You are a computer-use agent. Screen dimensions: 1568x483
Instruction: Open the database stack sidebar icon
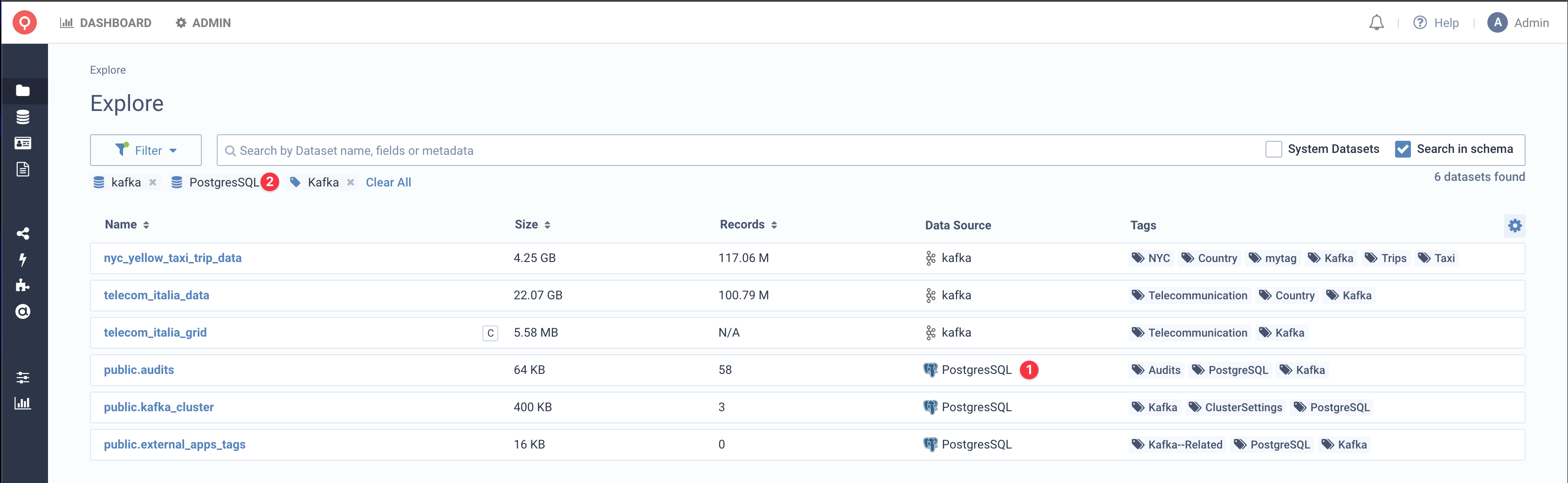tap(23, 117)
